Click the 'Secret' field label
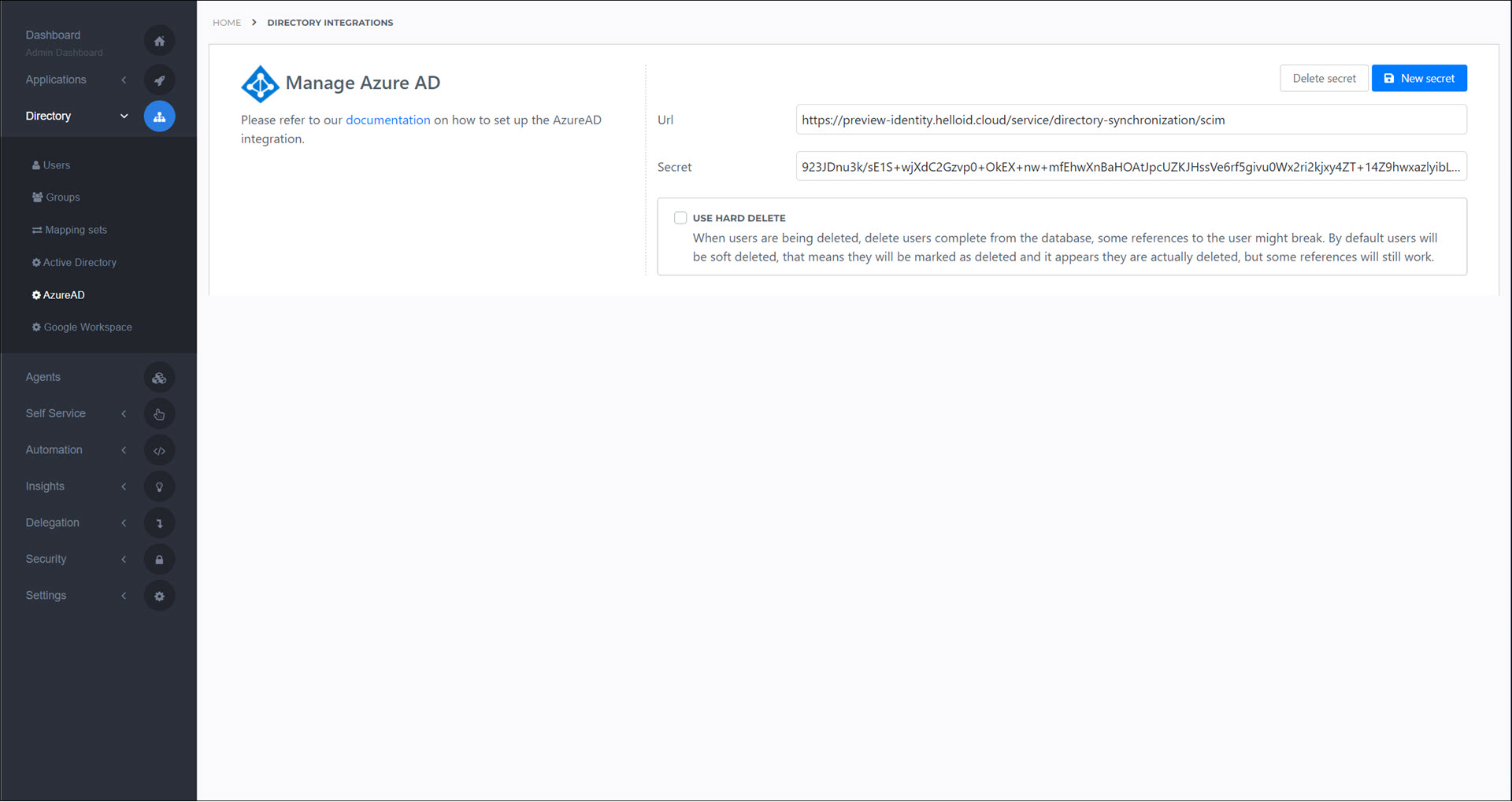 click(x=674, y=168)
